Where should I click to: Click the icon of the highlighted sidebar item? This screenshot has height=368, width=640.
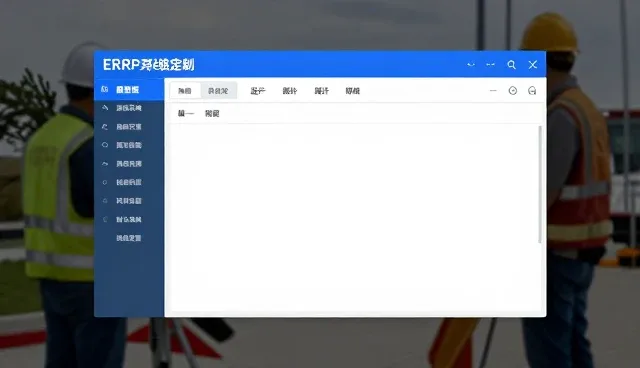click(104, 89)
